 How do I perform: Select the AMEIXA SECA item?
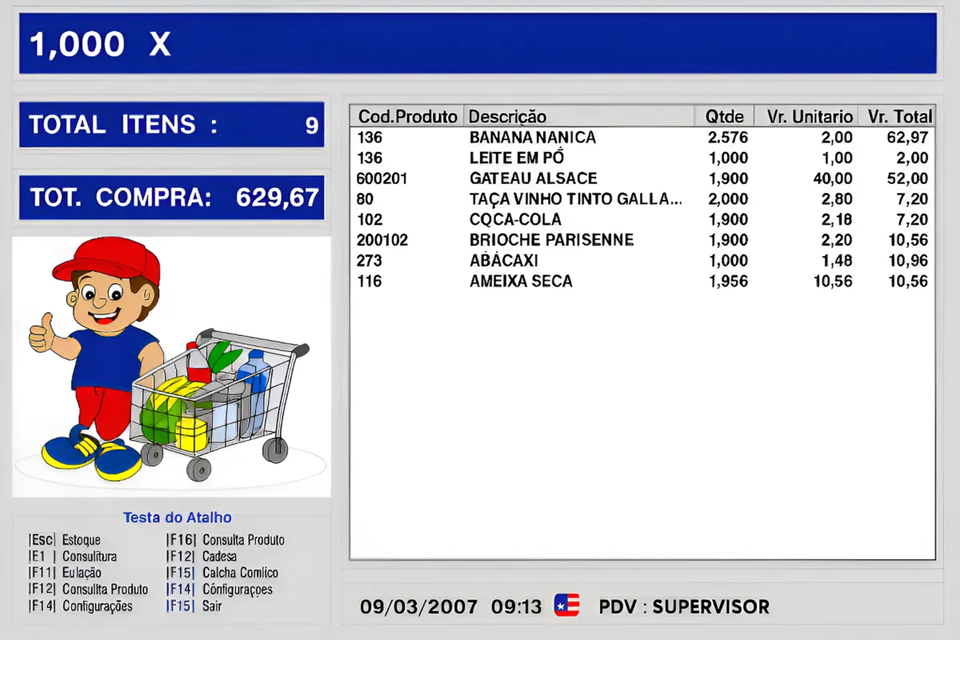point(642,281)
